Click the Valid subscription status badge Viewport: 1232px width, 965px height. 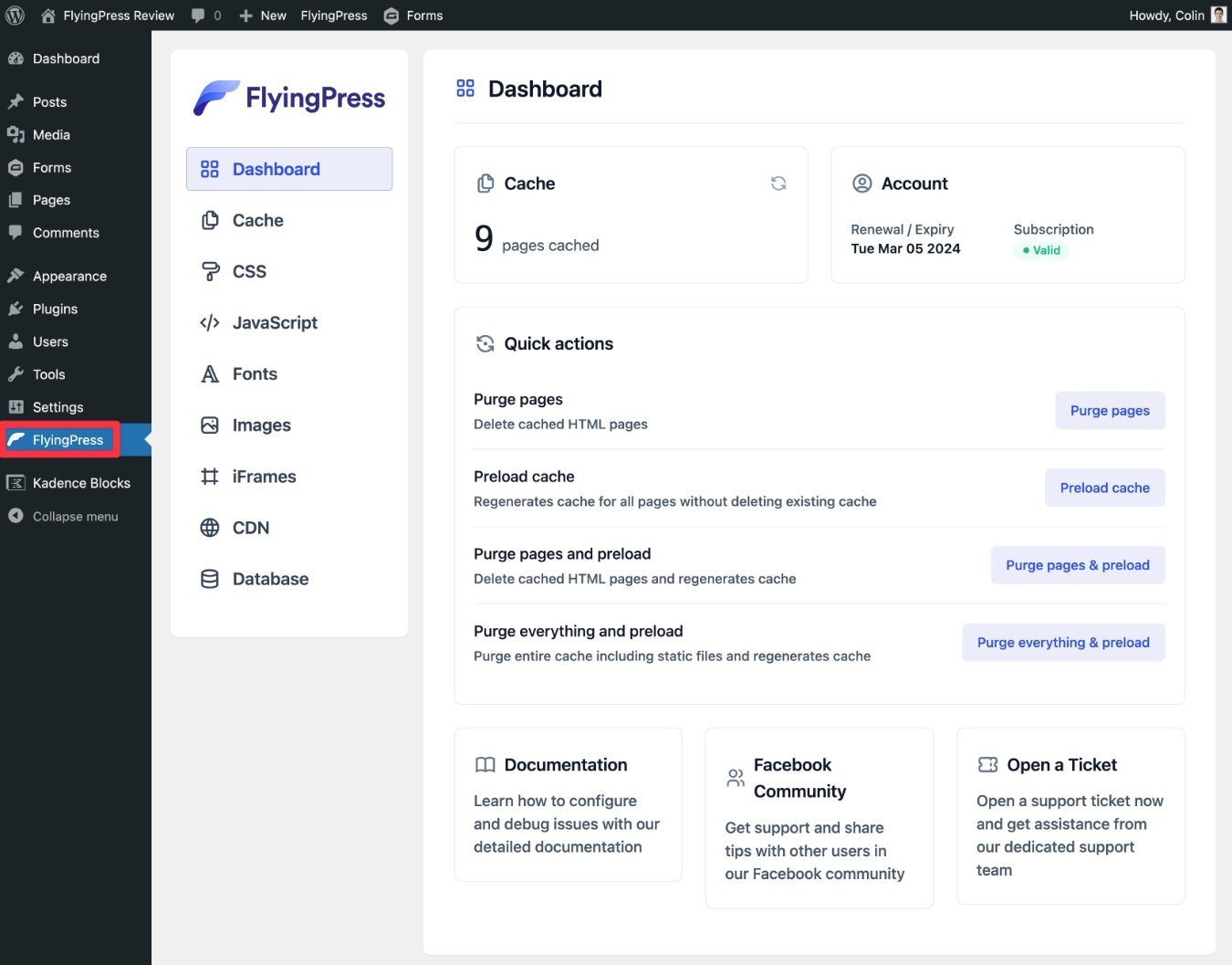pos(1041,250)
